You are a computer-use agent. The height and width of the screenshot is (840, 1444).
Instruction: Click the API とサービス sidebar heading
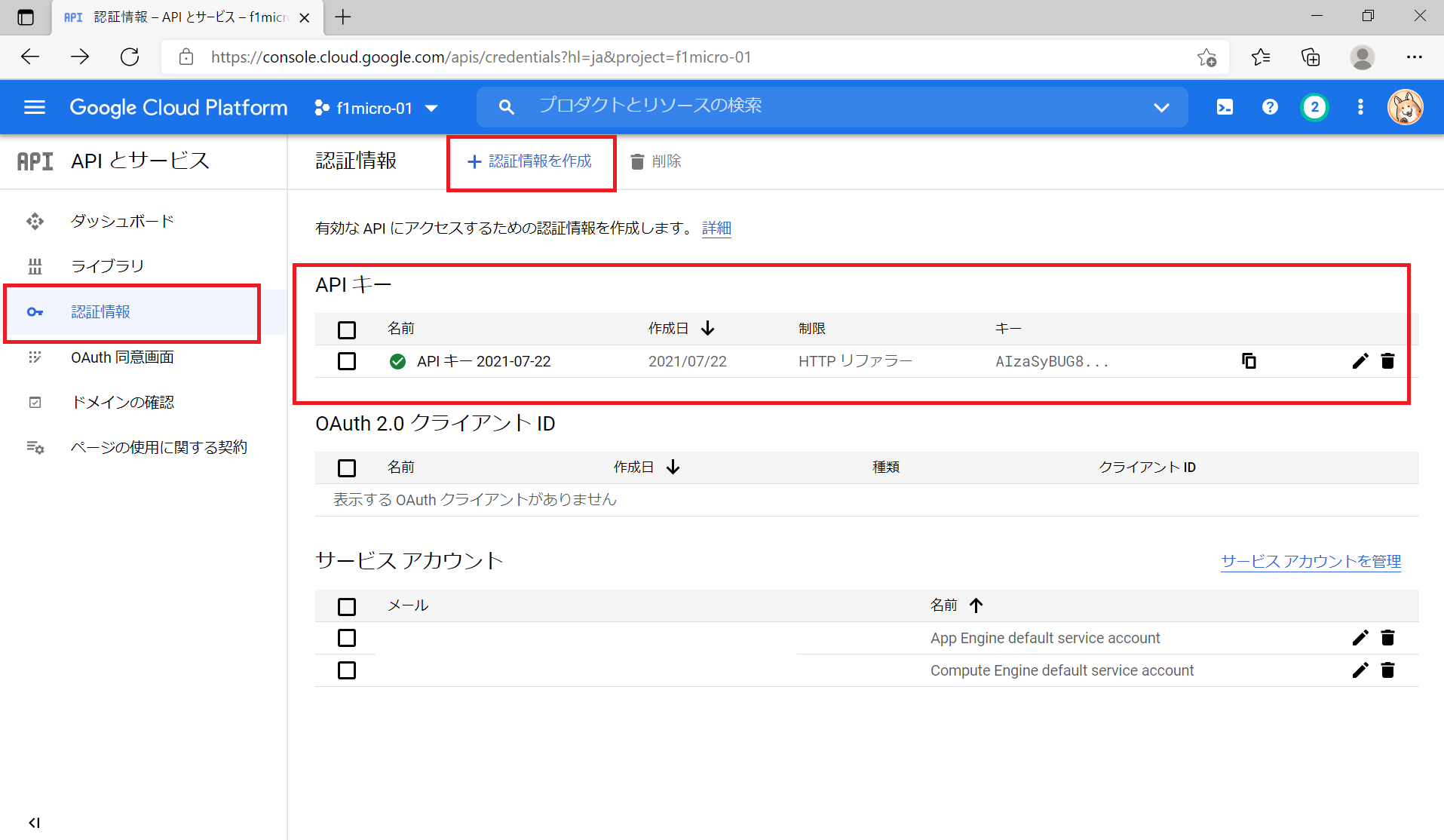pyautogui.click(x=140, y=161)
